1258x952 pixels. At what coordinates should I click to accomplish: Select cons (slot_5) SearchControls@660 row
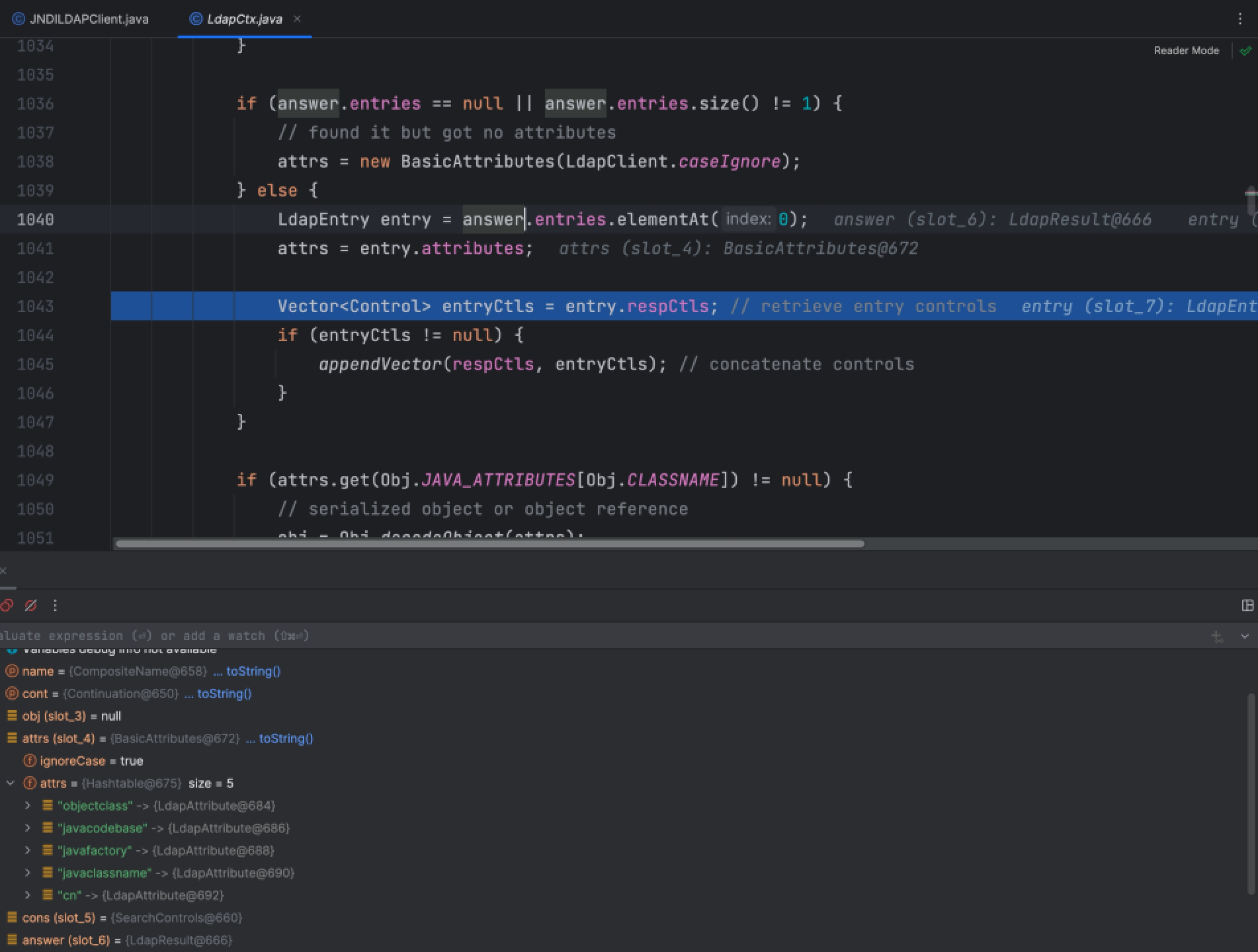tap(622, 918)
